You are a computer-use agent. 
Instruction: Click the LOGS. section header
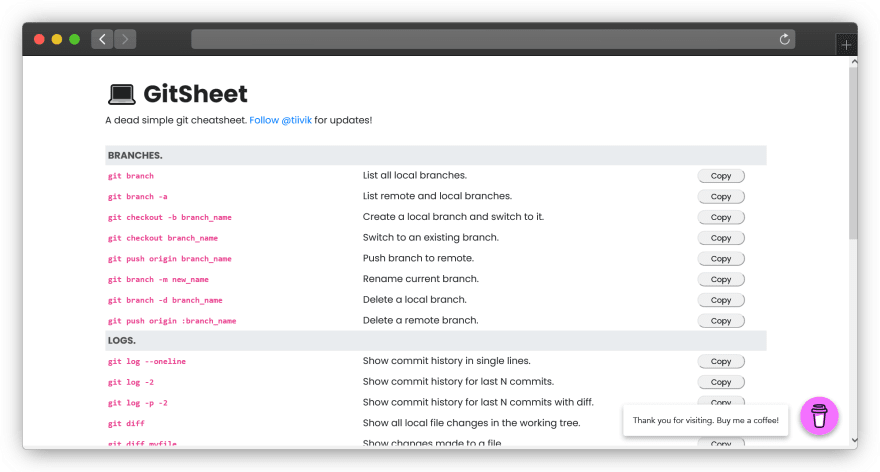click(436, 341)
